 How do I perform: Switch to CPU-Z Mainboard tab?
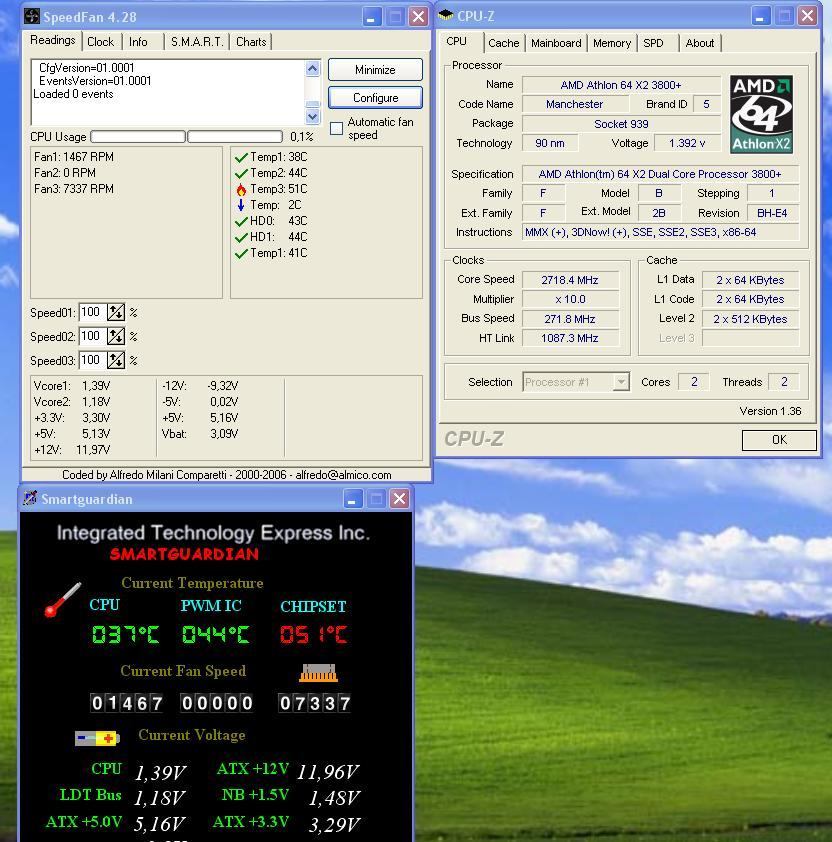point(556,43)
